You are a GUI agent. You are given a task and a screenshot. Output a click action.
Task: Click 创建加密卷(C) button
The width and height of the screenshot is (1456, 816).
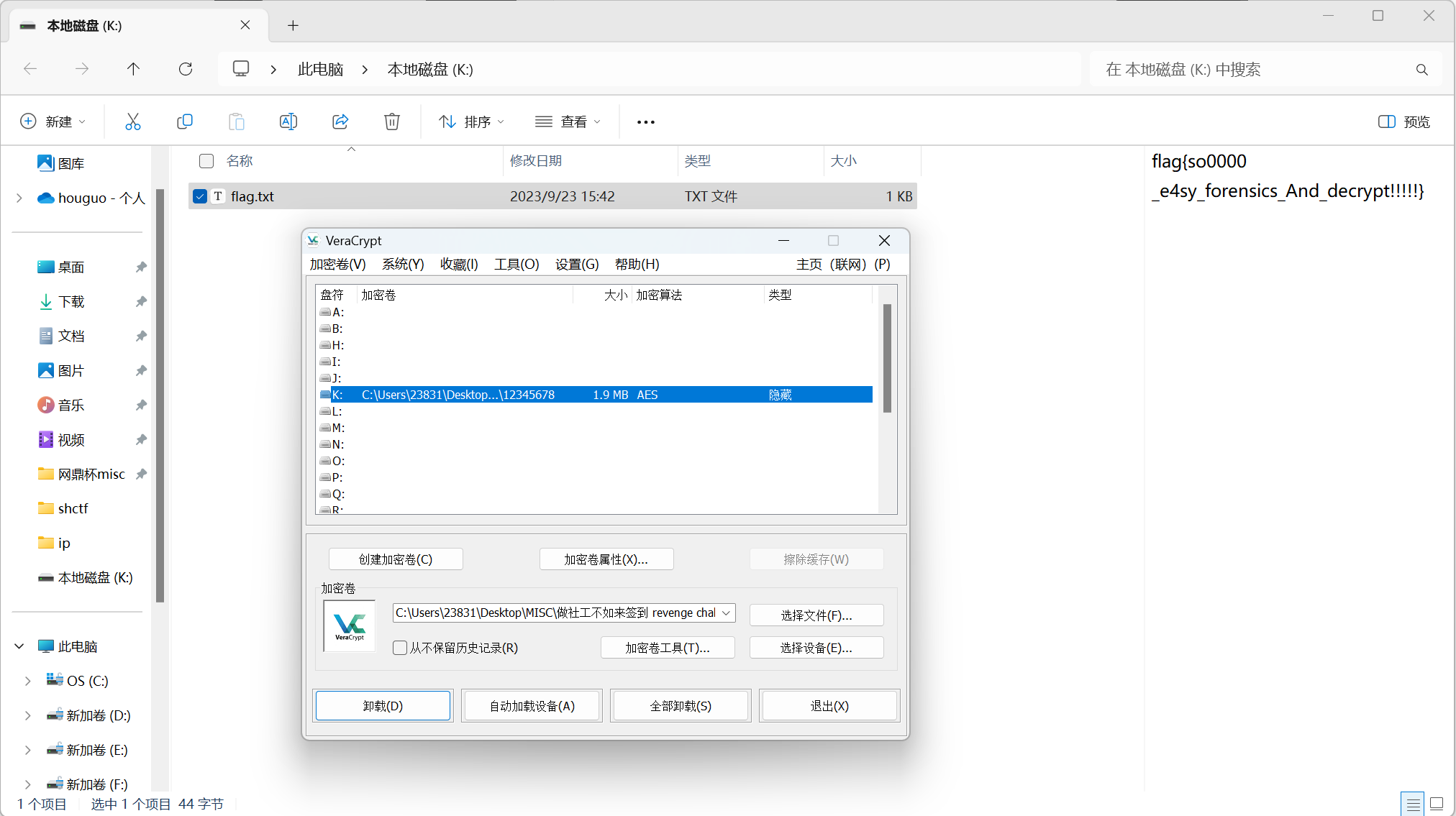(x=396, y=559)
